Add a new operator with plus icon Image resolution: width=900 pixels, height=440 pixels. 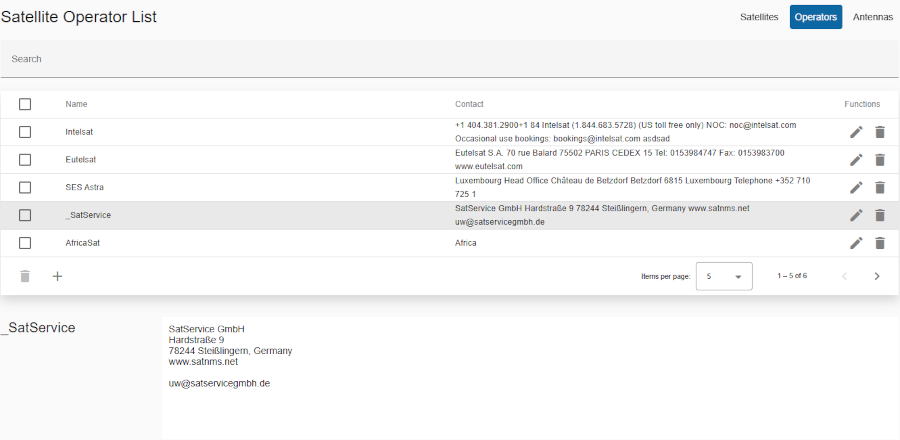point(57,276)
